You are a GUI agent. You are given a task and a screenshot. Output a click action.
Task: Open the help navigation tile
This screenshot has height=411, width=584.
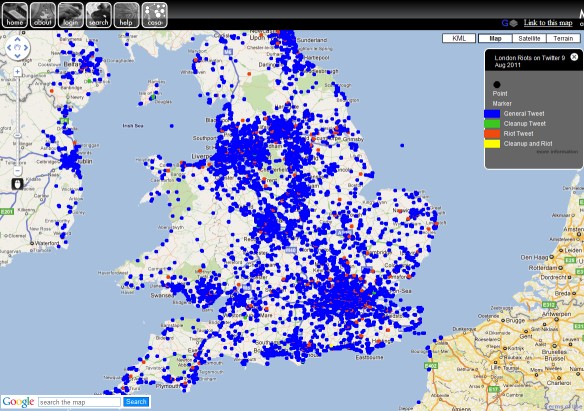(126, 15)
